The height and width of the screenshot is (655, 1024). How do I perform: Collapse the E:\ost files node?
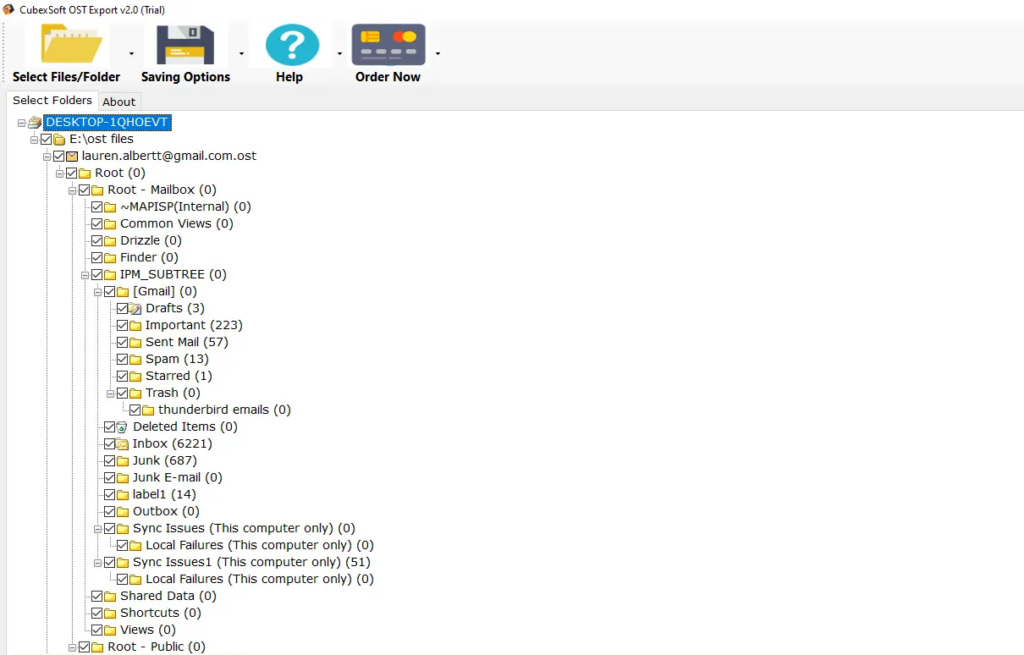tap(34, 140)
